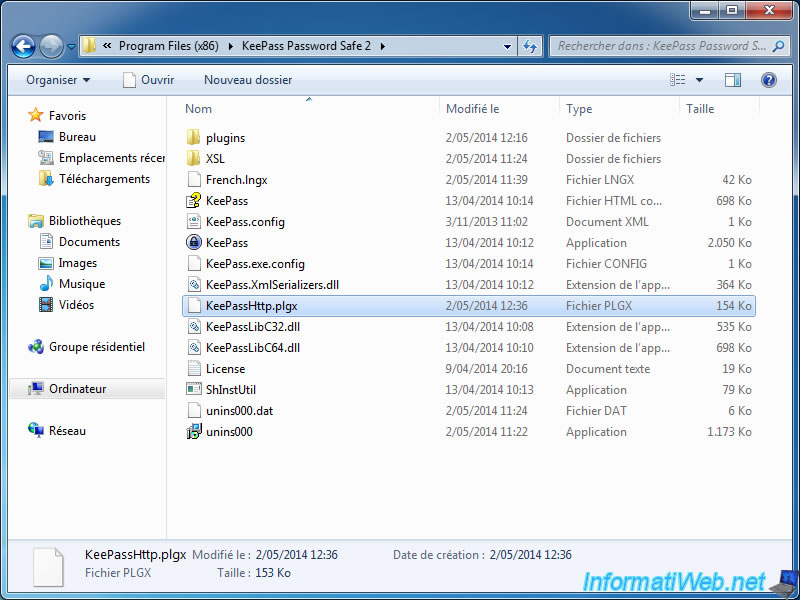The height and width of the screenshot is (600, 800).
Task: Click the magnifier search icon
Action: [x=779, y=46]
